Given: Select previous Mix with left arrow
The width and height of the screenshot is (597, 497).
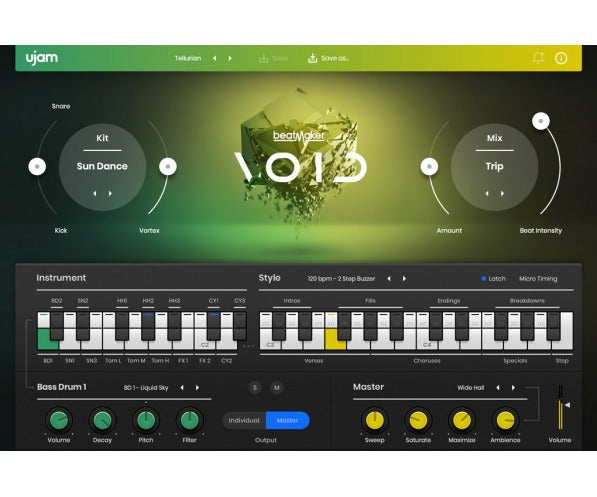Looking at the screenshot, I should [487, 193].
